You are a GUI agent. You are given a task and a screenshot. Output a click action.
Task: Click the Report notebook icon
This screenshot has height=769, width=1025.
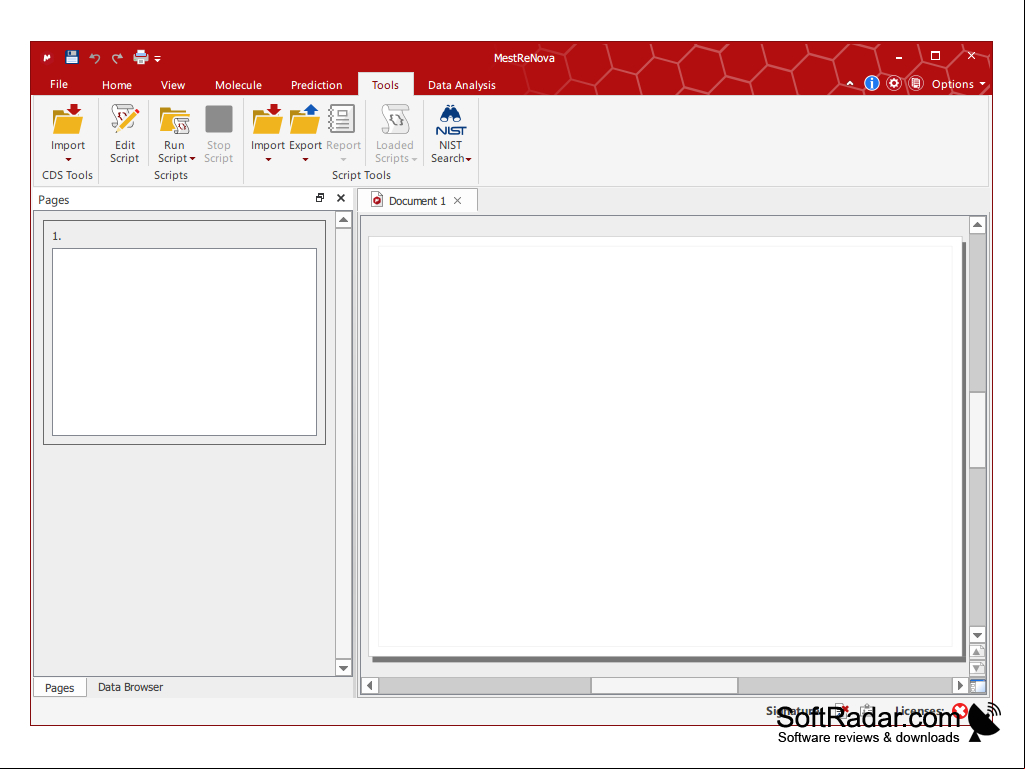pos(341,119)
